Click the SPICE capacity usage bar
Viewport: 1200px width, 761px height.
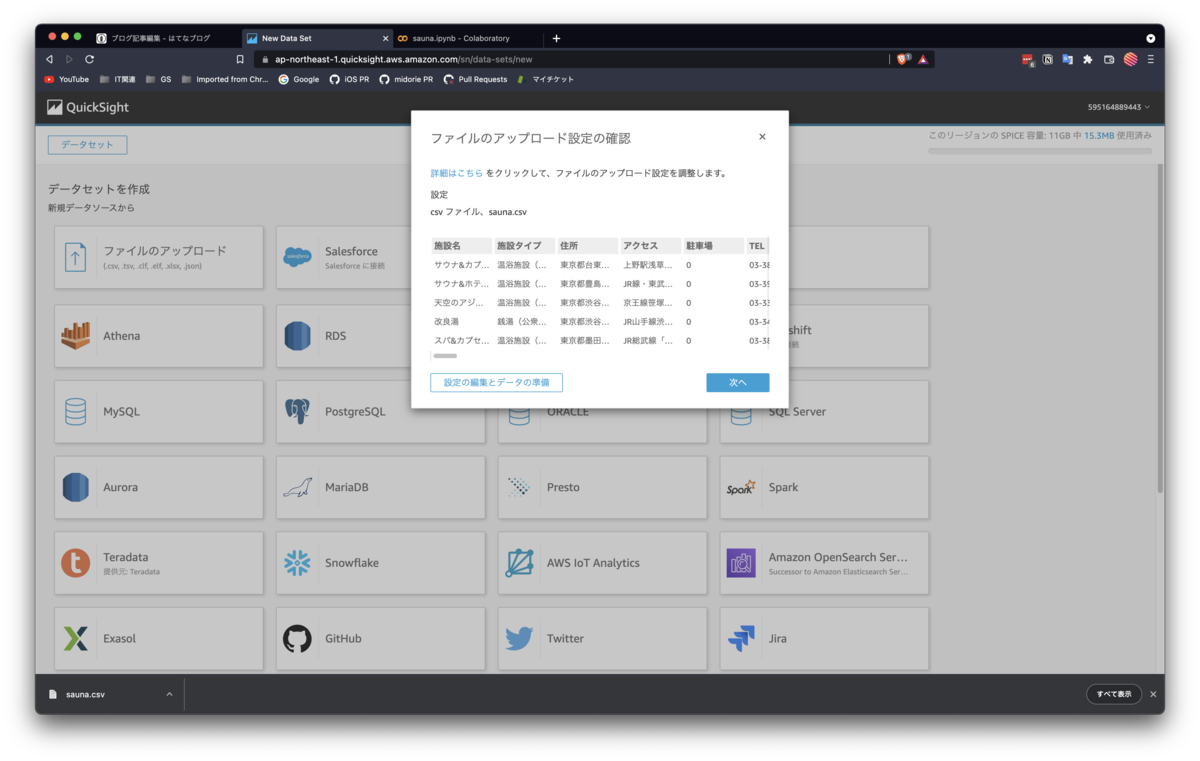coord(1040,151)
